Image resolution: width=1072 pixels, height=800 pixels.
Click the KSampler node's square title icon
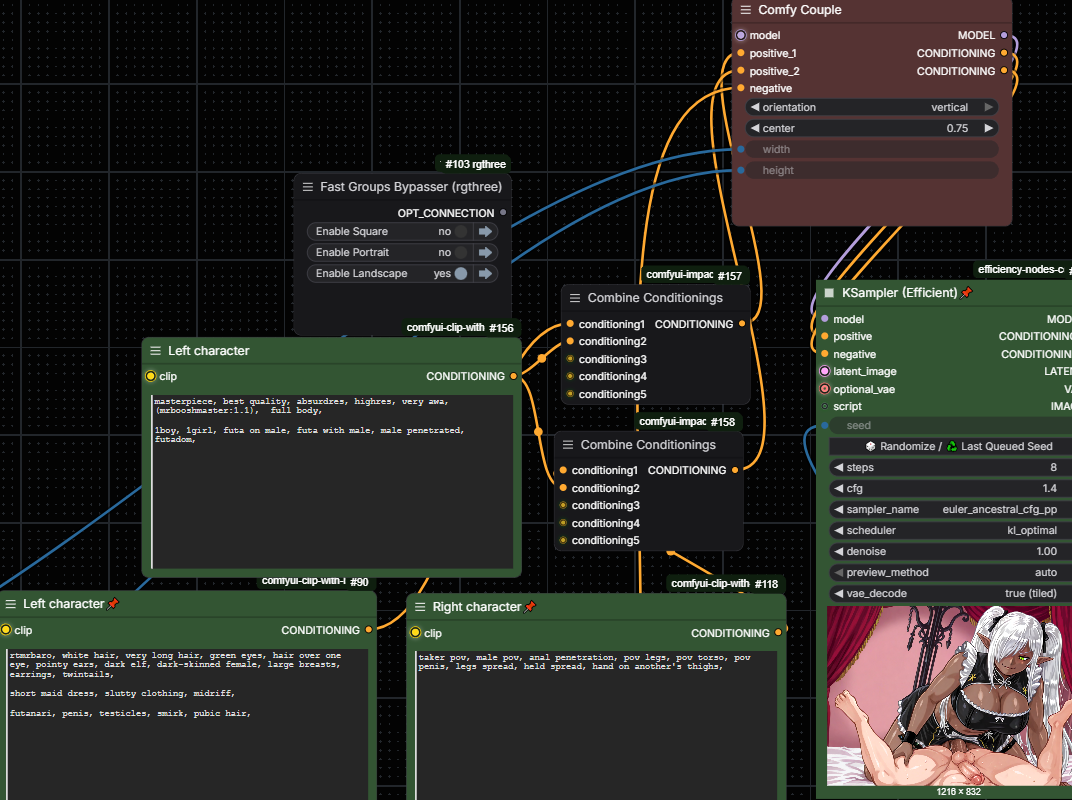pos(829,293)
